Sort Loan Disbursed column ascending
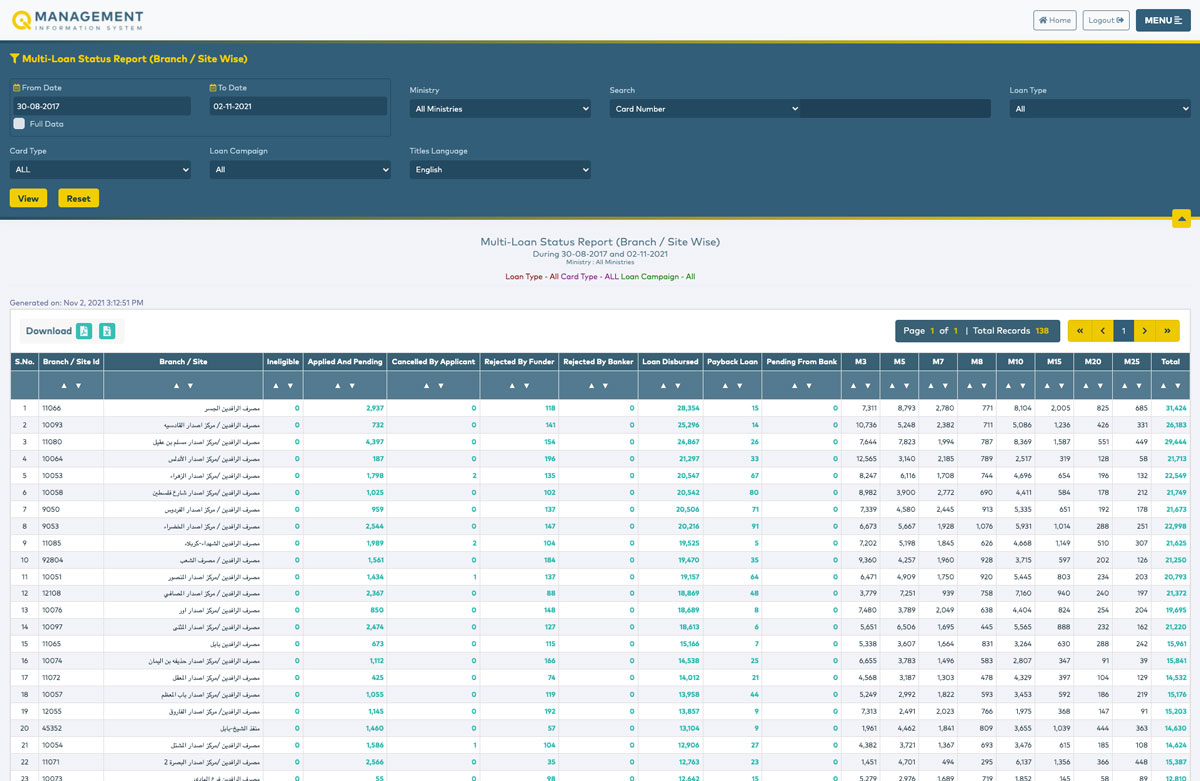This screenshot has height=781, width=1200. (662, 385)
